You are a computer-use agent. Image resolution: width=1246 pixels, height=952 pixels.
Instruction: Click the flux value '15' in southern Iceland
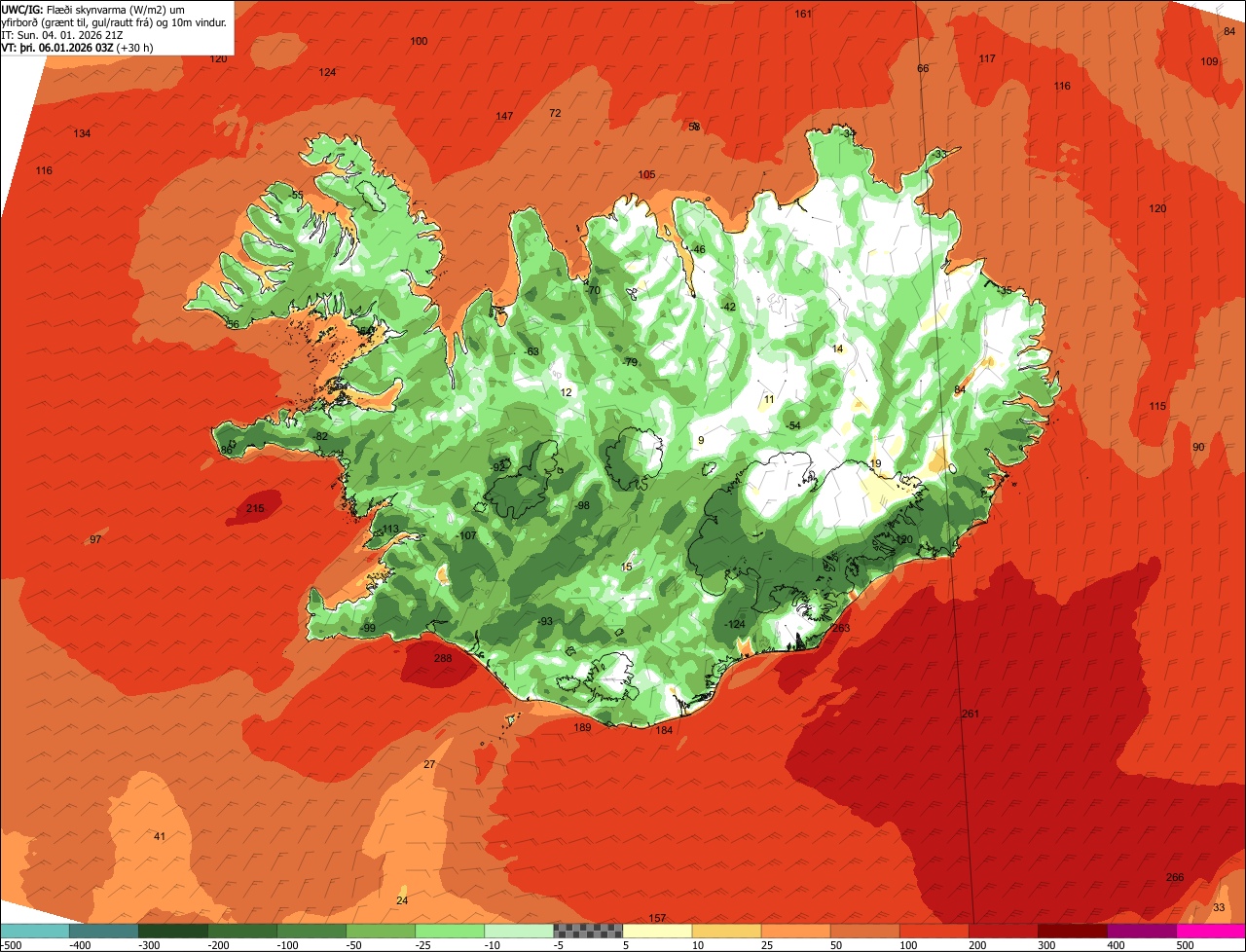(627, 568)
